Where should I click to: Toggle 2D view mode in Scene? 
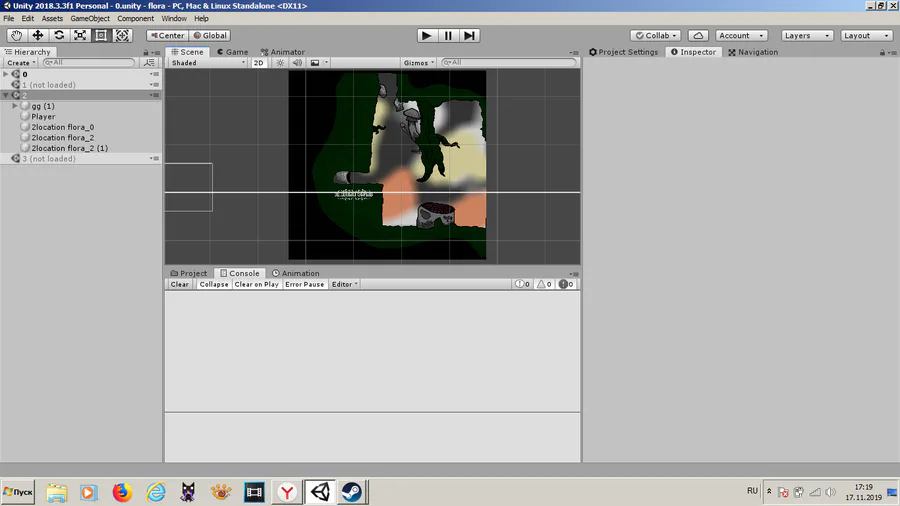[x=258, y=63]
